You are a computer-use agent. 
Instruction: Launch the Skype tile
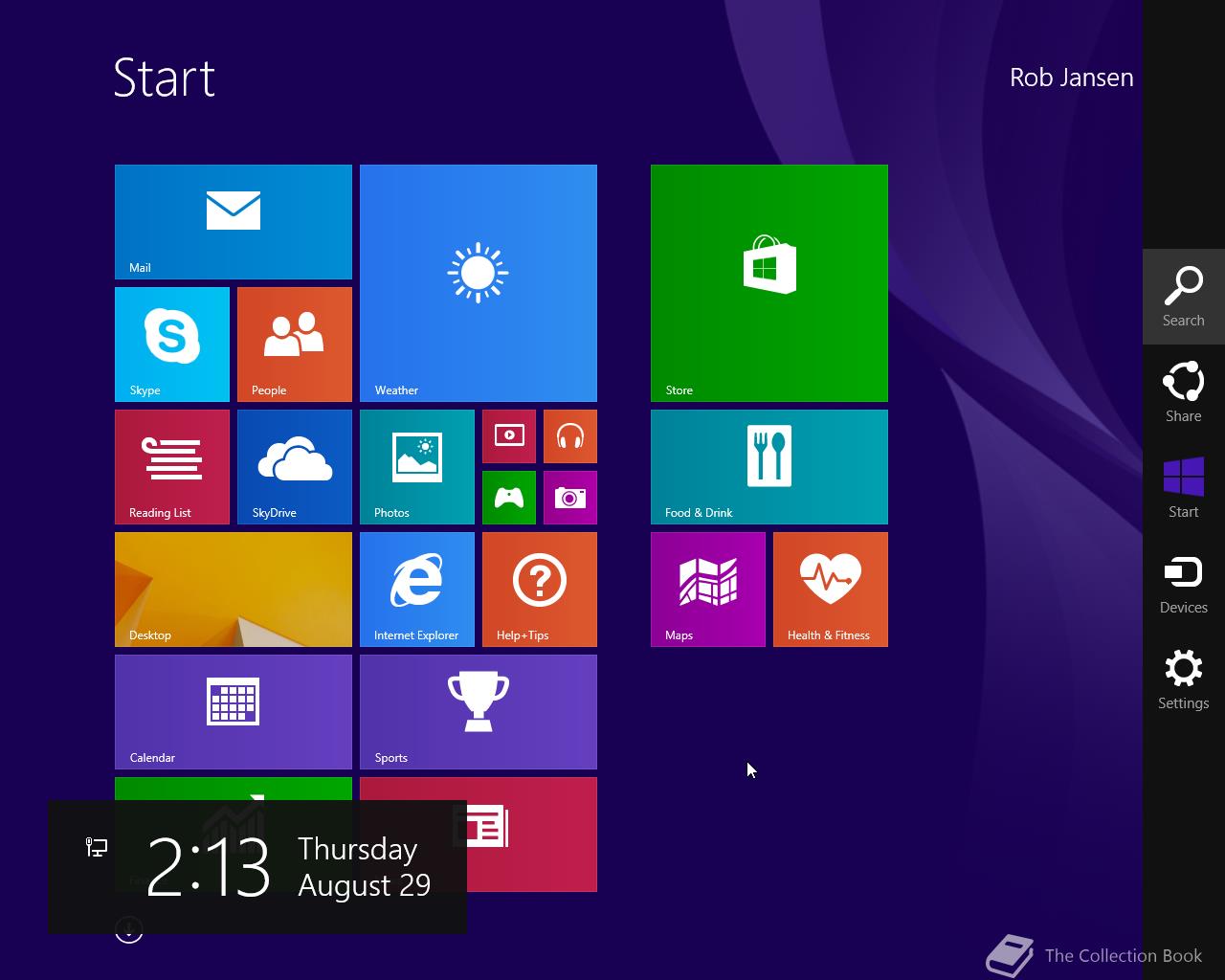(x=172, y=345)
